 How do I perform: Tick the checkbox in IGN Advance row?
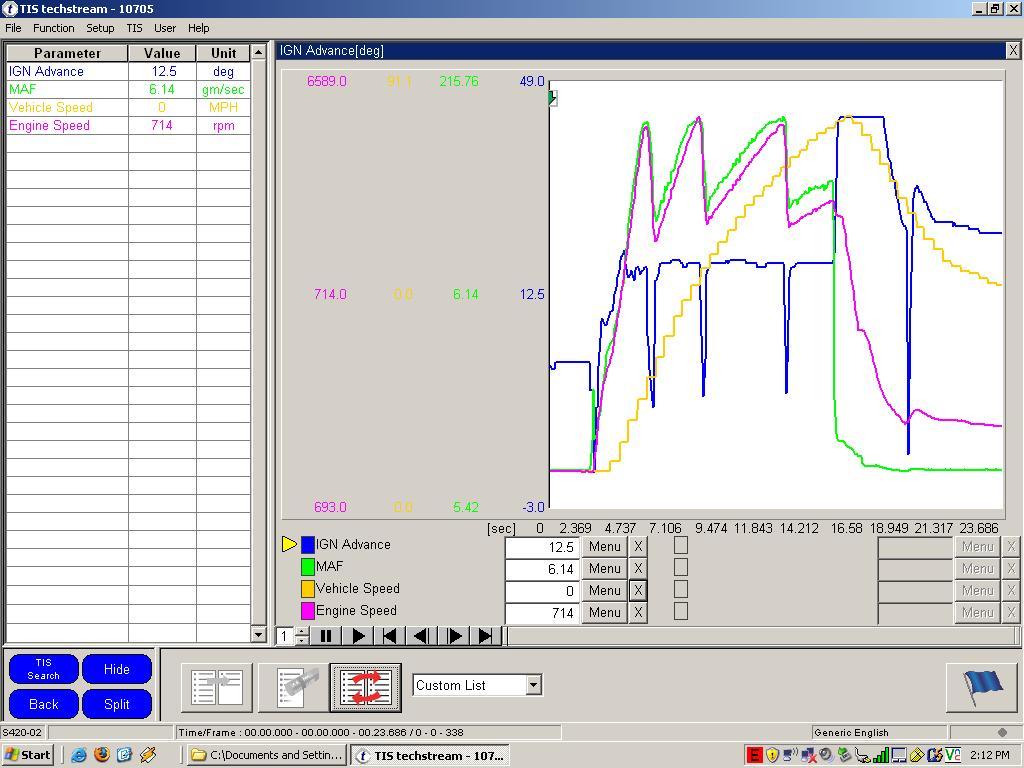[681, 545]
